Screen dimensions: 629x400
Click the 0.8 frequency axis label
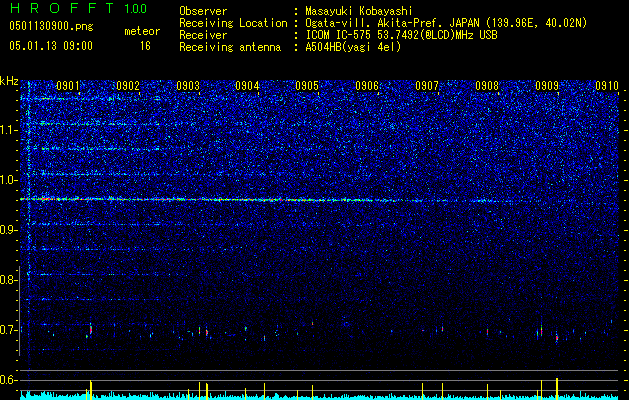8,280
